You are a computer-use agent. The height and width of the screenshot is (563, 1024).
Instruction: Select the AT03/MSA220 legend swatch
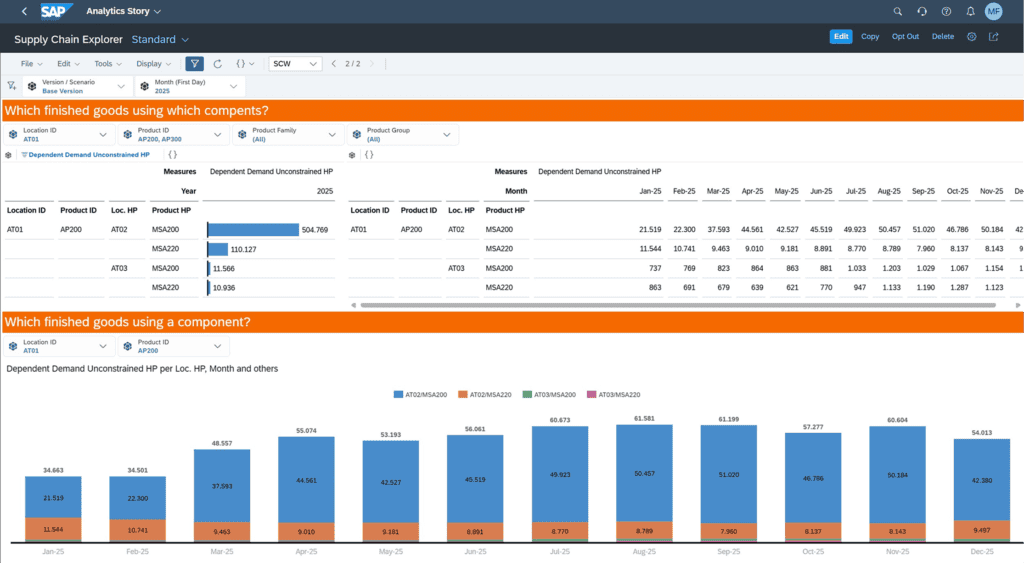pyautogui.click(x=591, y=394)
